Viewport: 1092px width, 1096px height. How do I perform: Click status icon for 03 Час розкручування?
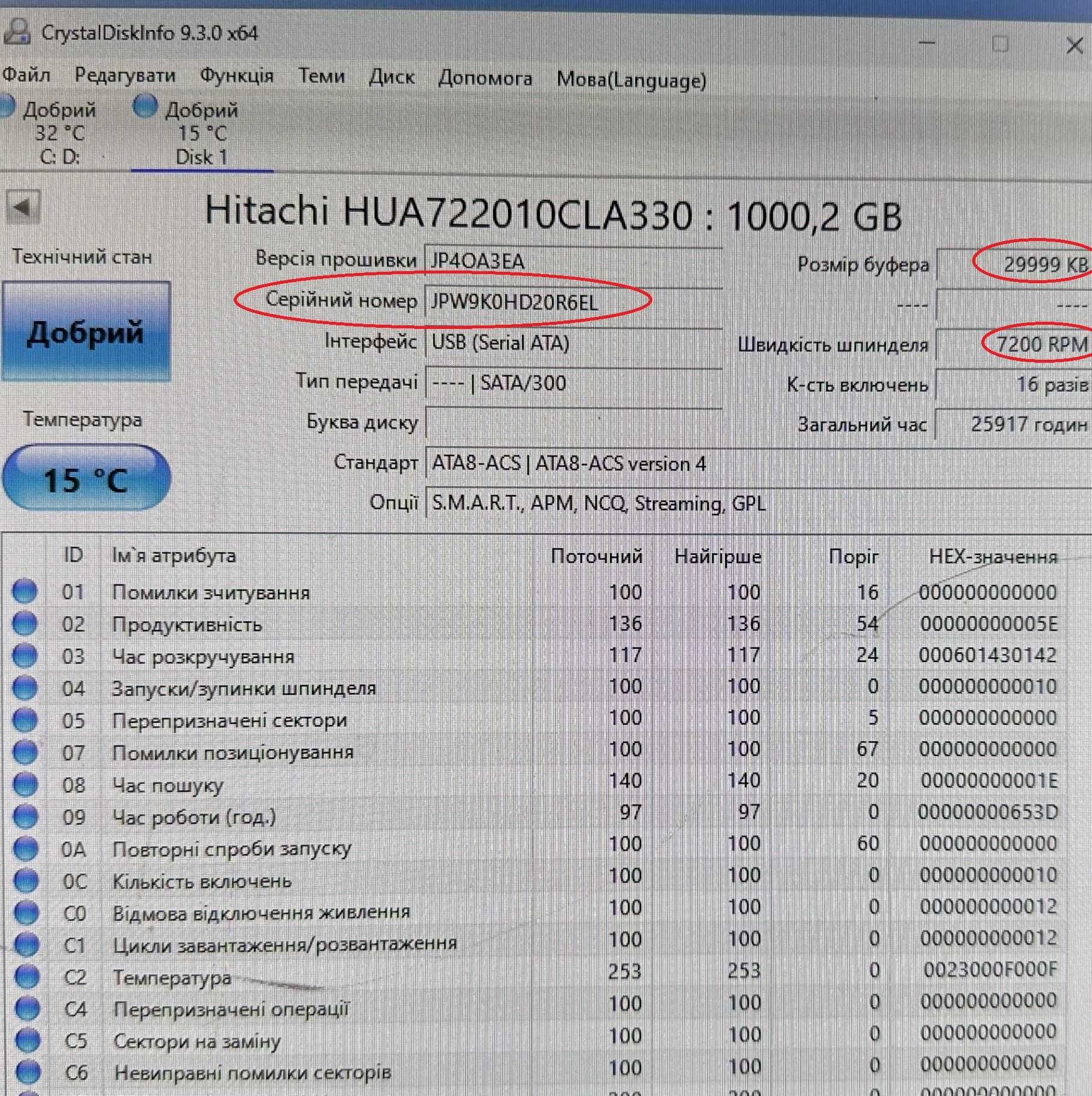(x=25, y=655)
